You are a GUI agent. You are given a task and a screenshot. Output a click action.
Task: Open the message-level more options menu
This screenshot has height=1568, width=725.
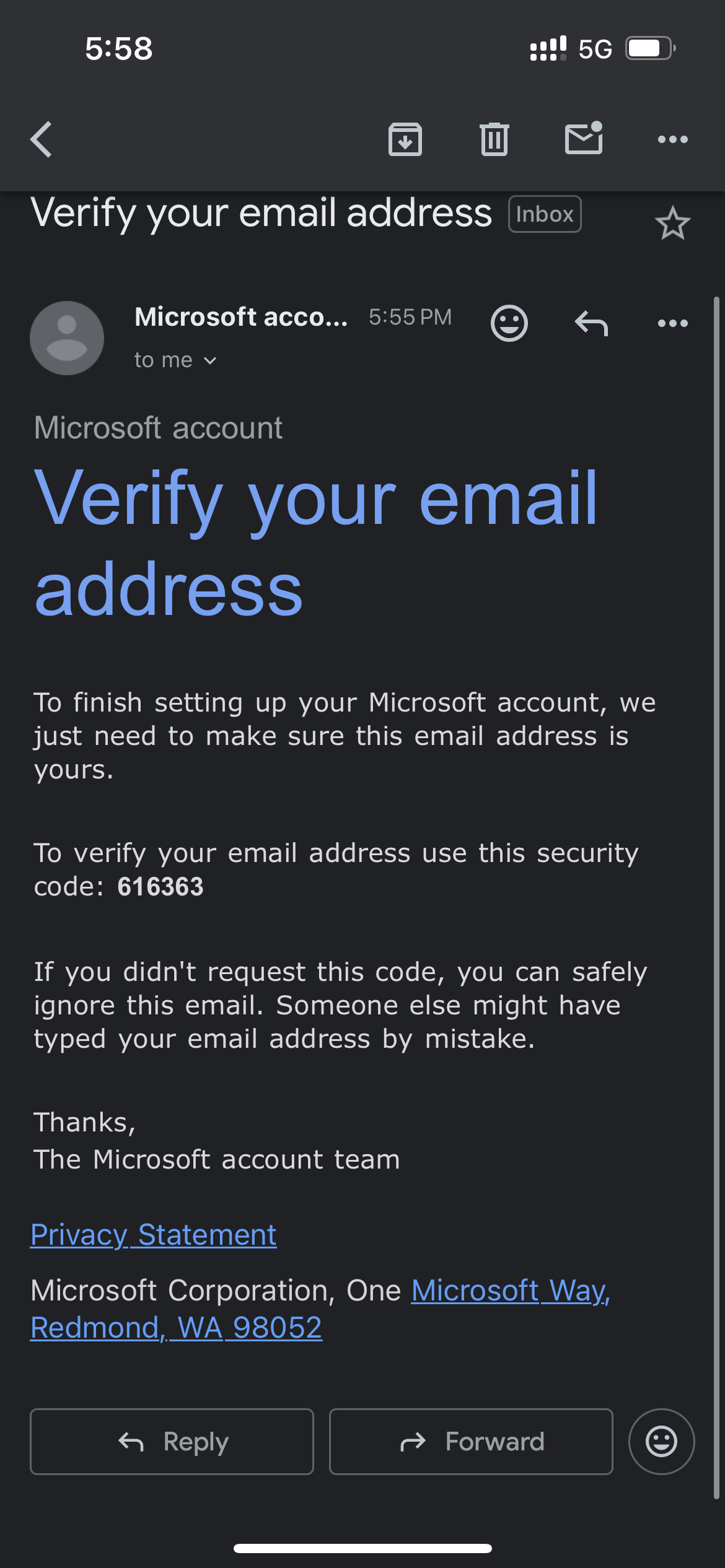tap(672, 323)
